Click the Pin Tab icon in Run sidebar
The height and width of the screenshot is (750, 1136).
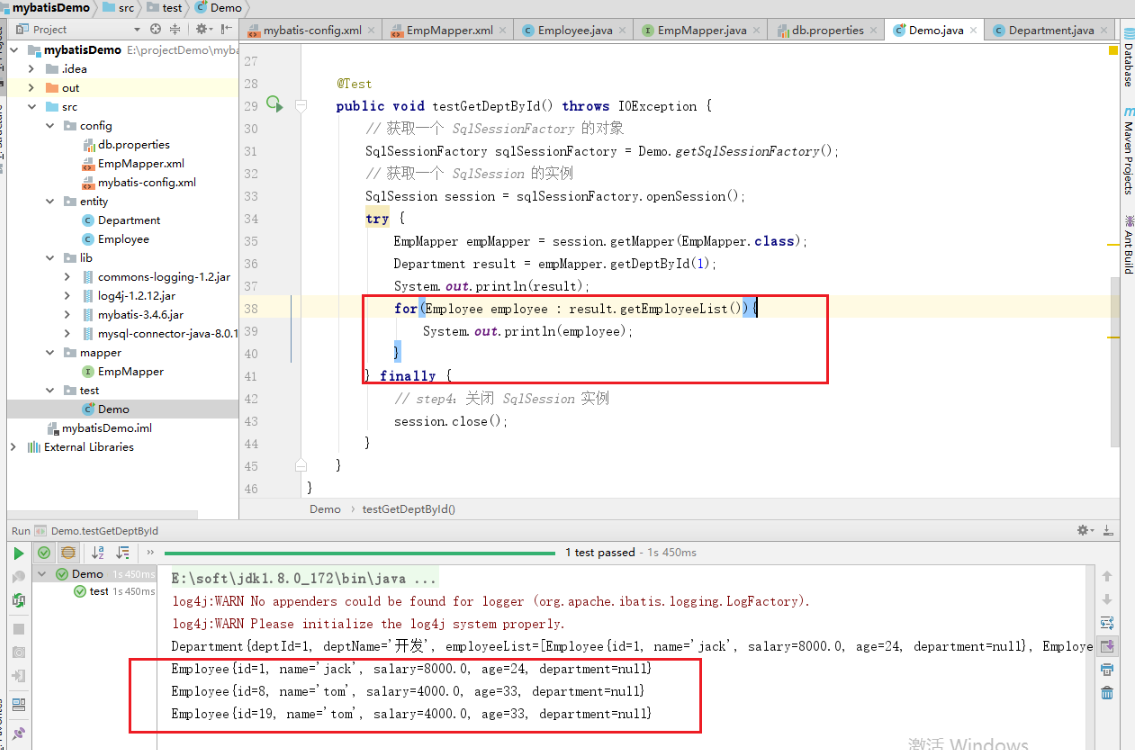19,734
